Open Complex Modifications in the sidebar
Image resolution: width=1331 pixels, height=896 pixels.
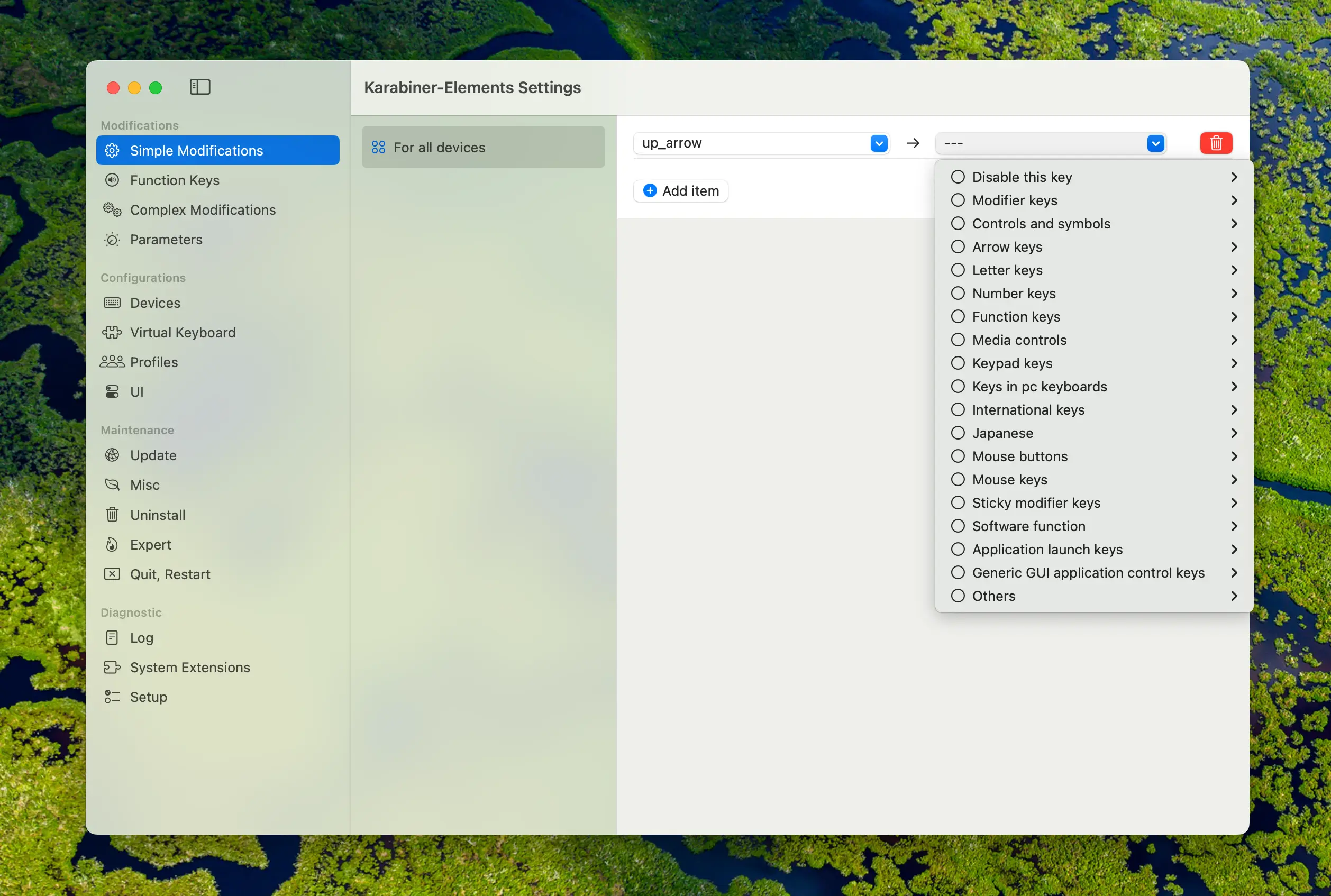click(218, 209)
